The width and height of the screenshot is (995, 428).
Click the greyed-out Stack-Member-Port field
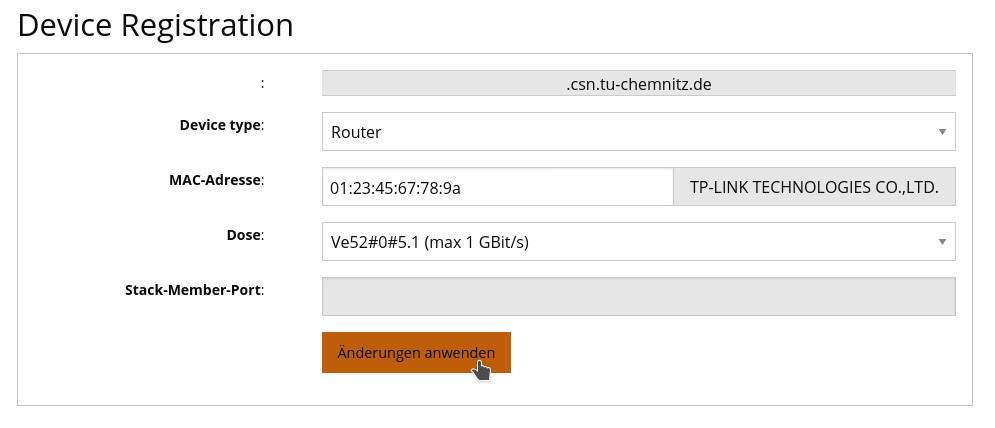(x=638, y=296)
